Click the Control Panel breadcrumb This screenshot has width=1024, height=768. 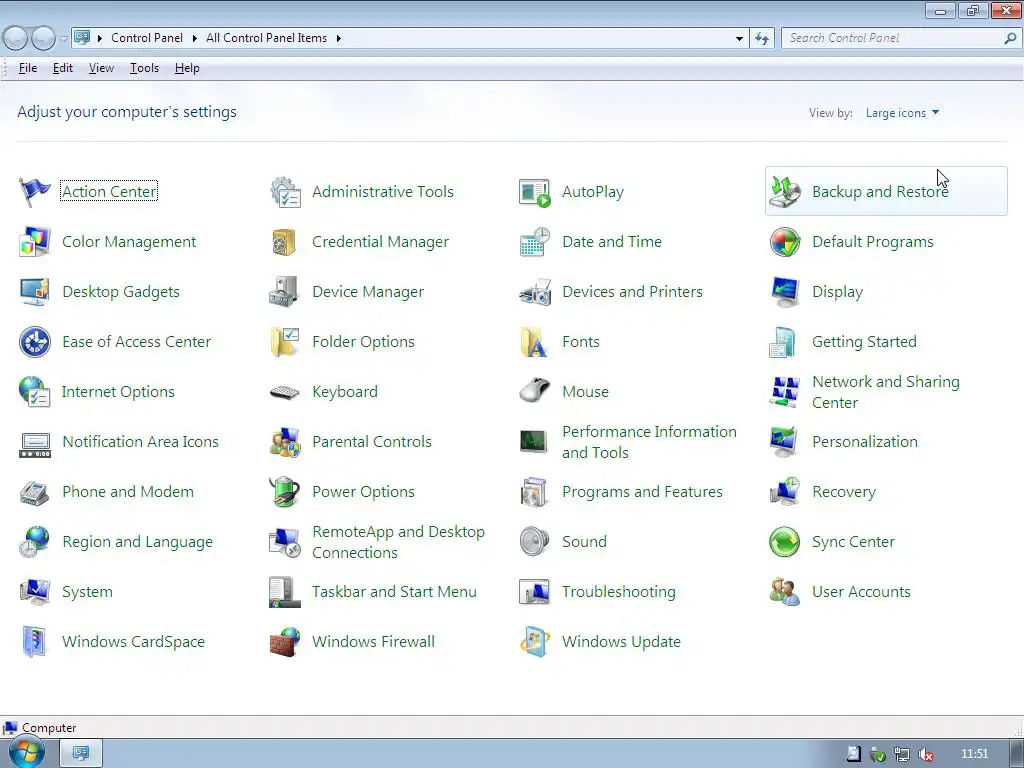click(147, 38)
